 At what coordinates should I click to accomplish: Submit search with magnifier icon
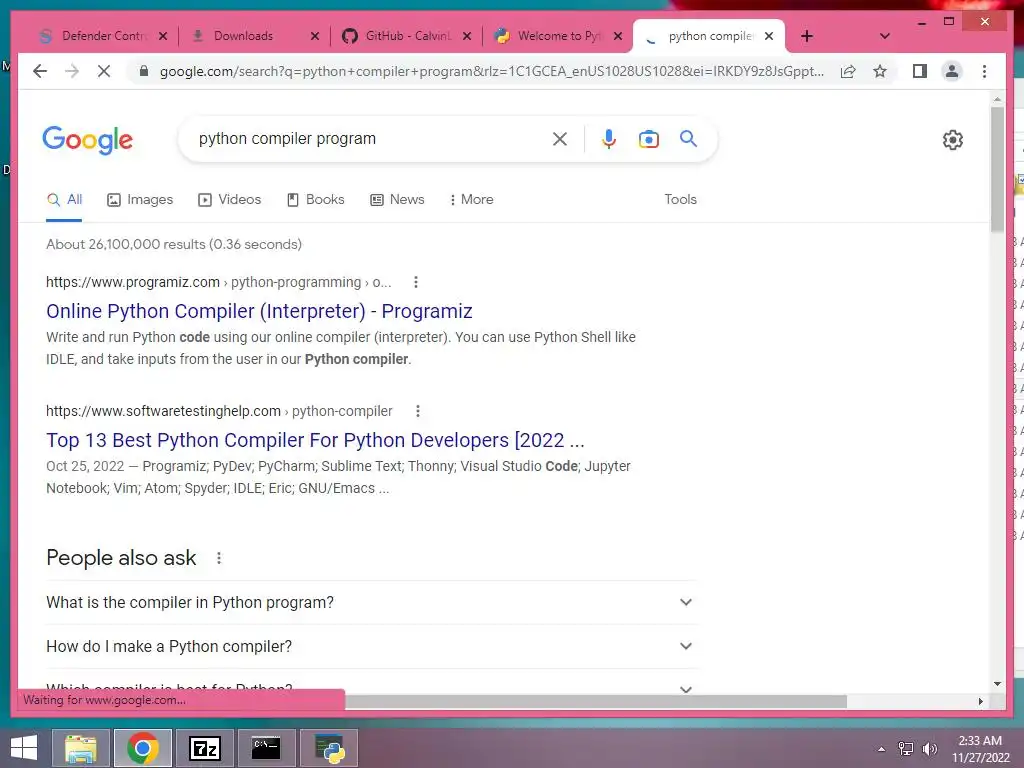click(688, 138)
